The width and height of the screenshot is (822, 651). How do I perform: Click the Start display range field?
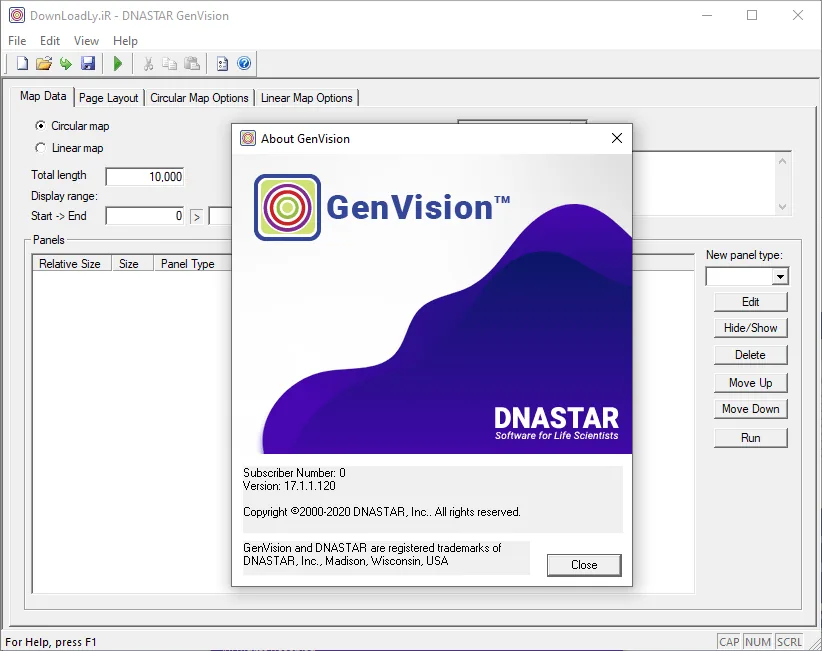(145, 216)
